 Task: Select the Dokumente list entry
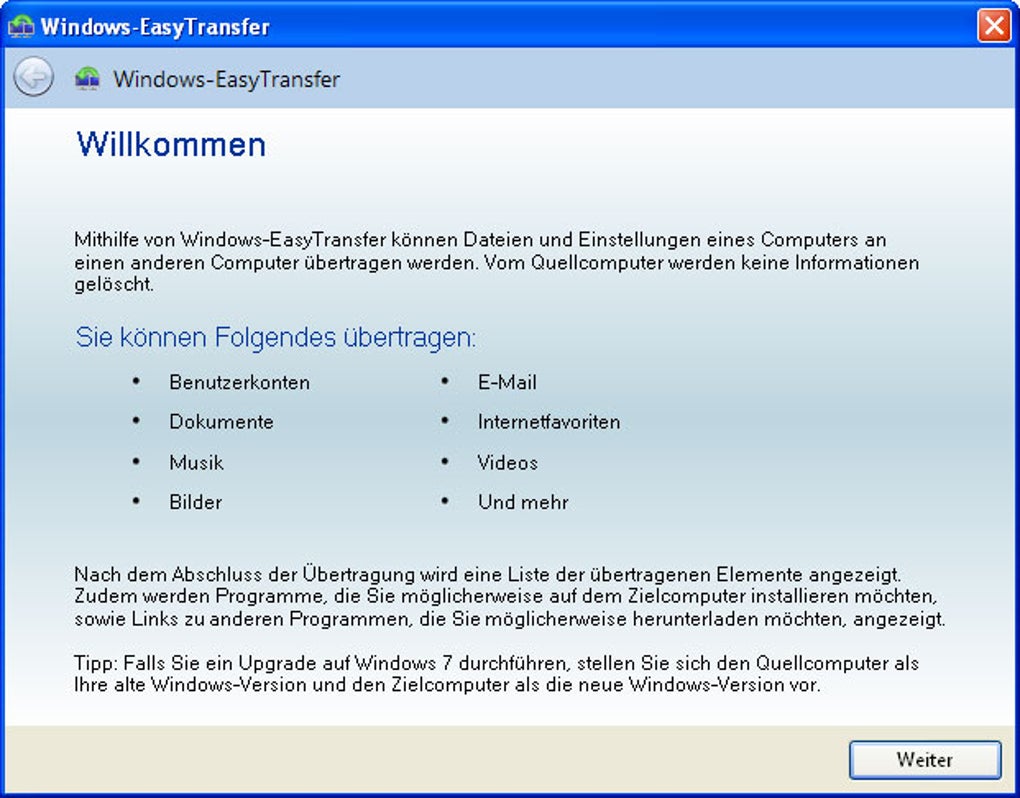point(221,422)
